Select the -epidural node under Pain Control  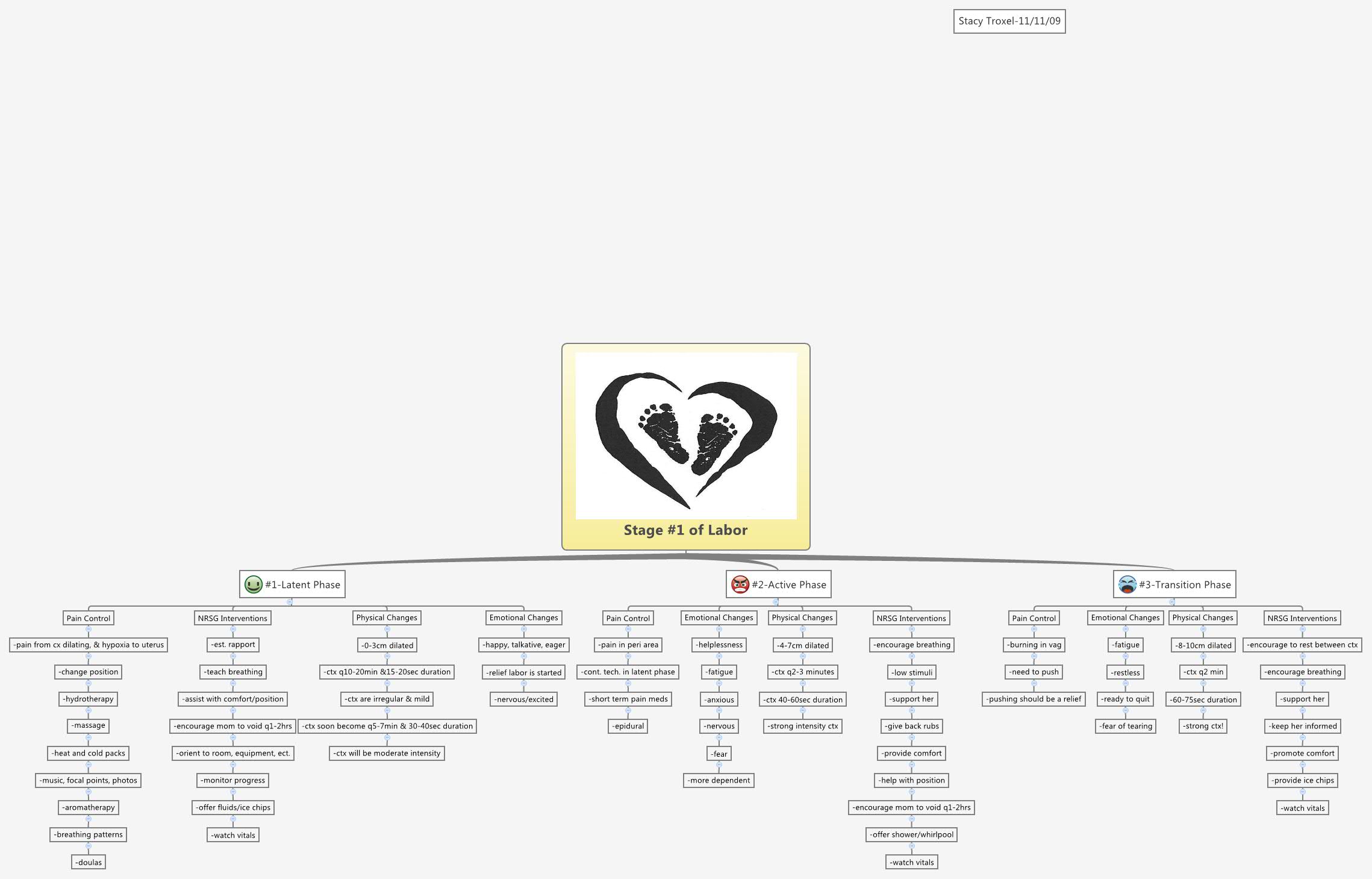click(629, 726)
